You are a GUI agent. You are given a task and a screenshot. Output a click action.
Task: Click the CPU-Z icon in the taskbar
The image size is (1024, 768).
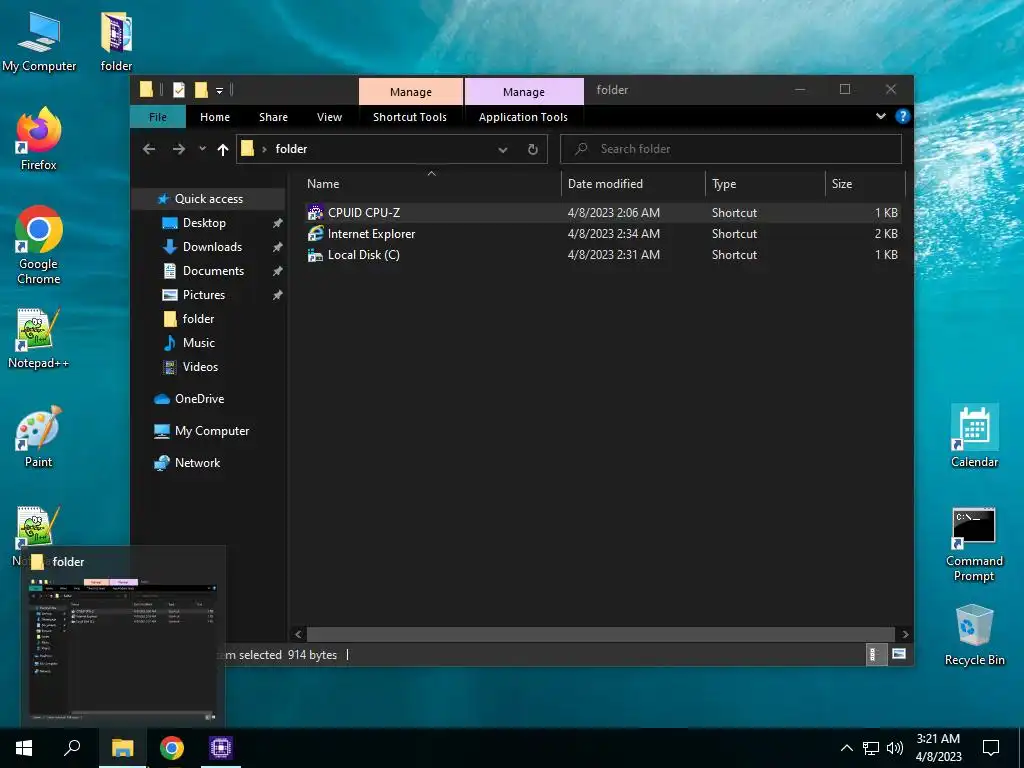pyautogui.click(x=221, y=748)
